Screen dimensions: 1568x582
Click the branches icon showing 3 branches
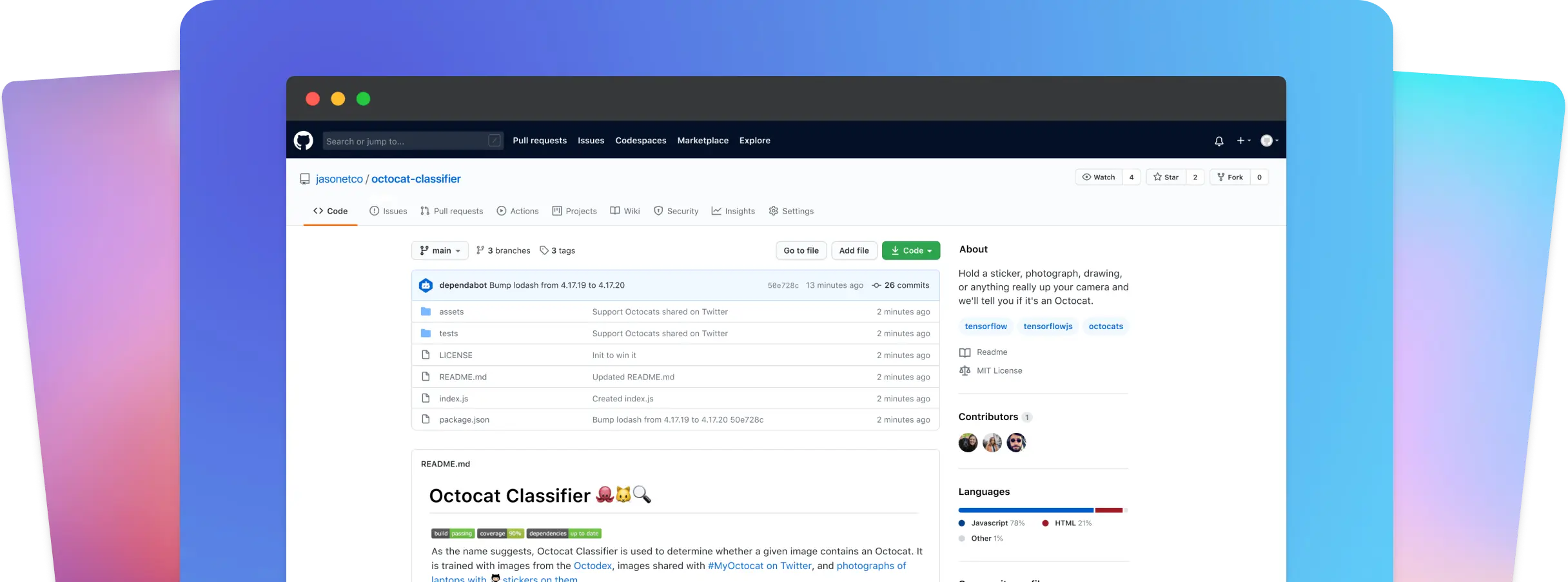[480, 250]
